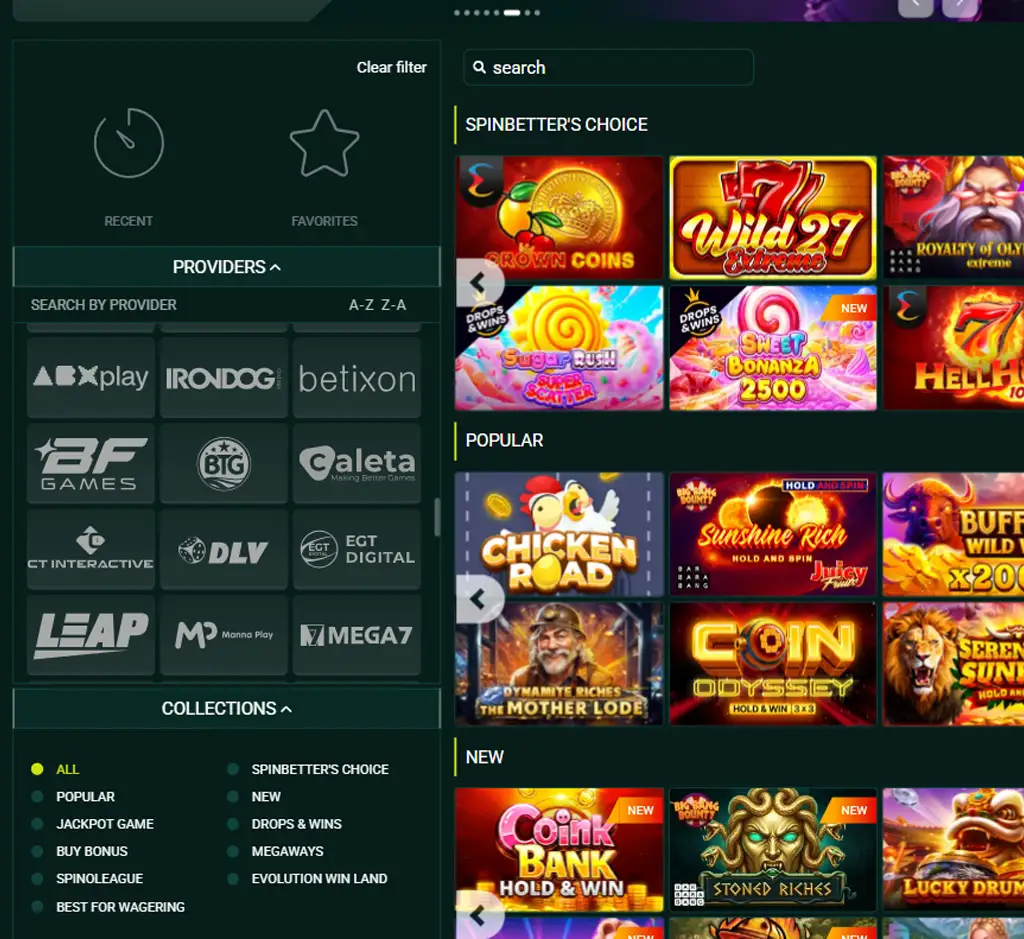Select the ALL collection radio
Image resolution: width=1024 pixels, height=939 pixels.
37,769
